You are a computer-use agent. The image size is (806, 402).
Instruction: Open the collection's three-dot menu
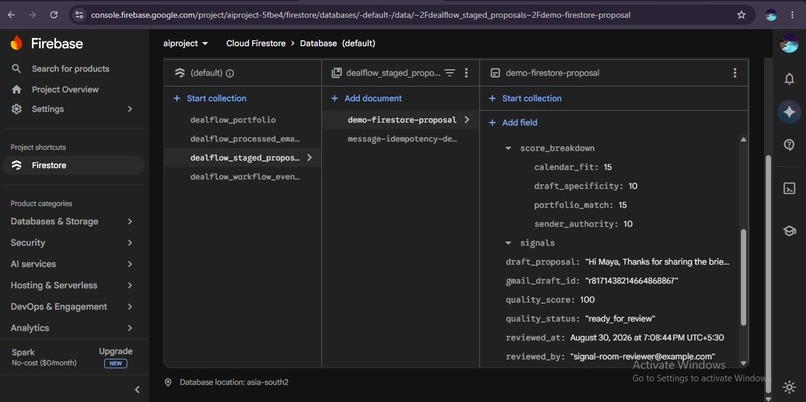[466, 73]
